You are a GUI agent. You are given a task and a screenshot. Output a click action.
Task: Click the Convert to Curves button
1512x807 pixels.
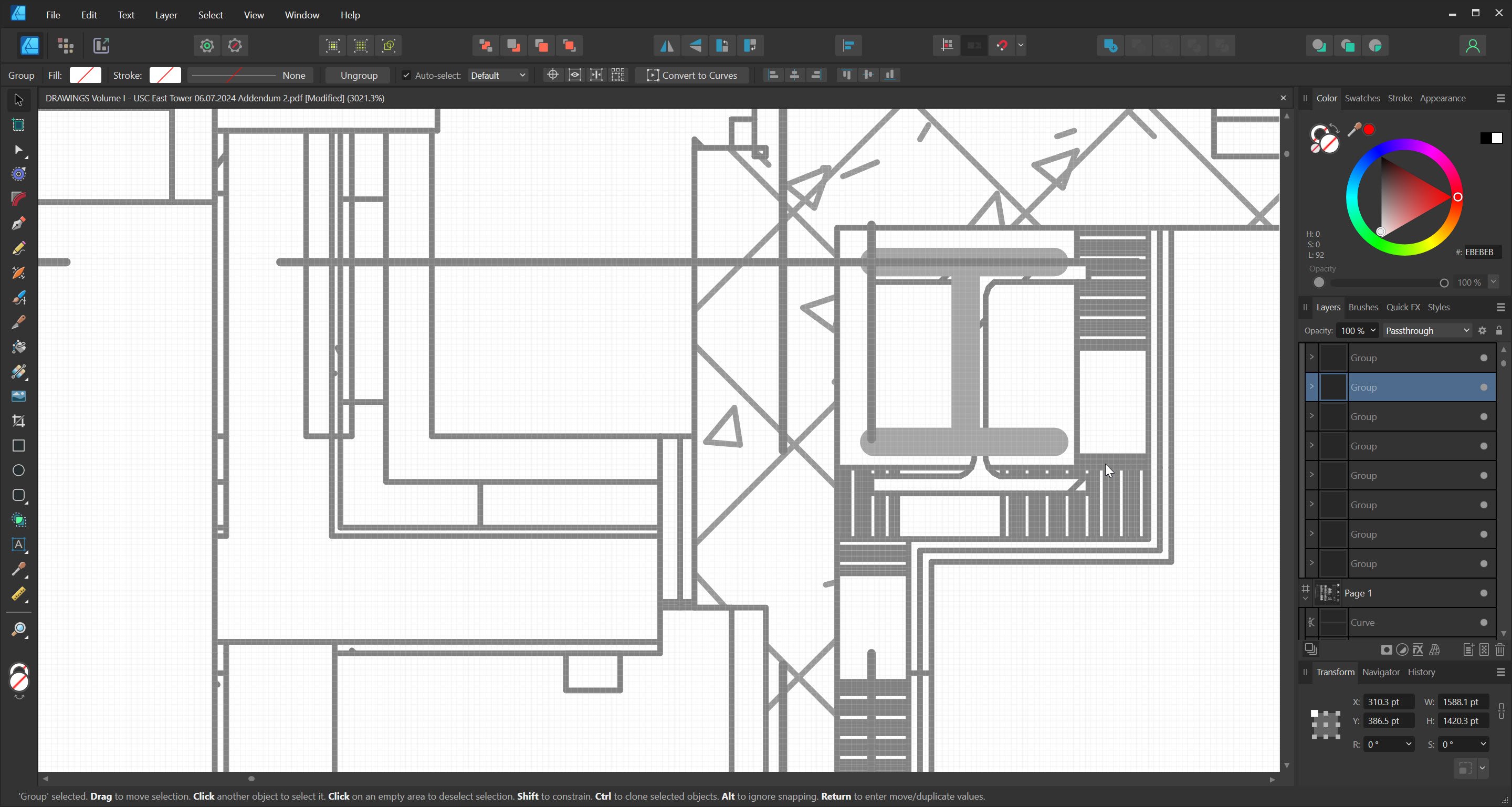(x=692, y=75)
